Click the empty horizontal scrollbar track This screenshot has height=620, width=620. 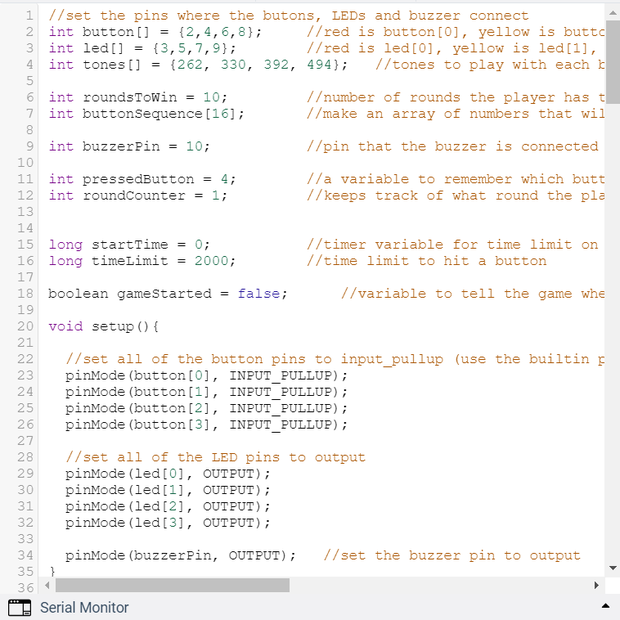[440, 585]
